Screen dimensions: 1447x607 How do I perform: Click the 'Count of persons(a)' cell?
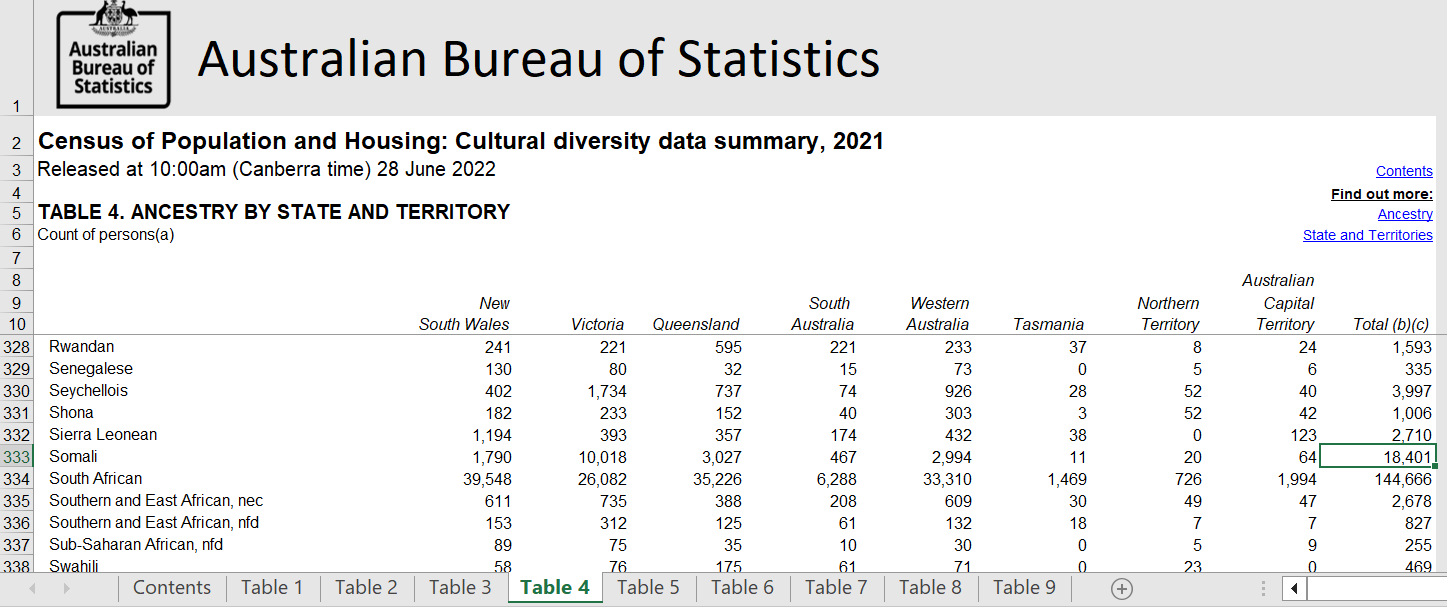[x=106, y=234]
